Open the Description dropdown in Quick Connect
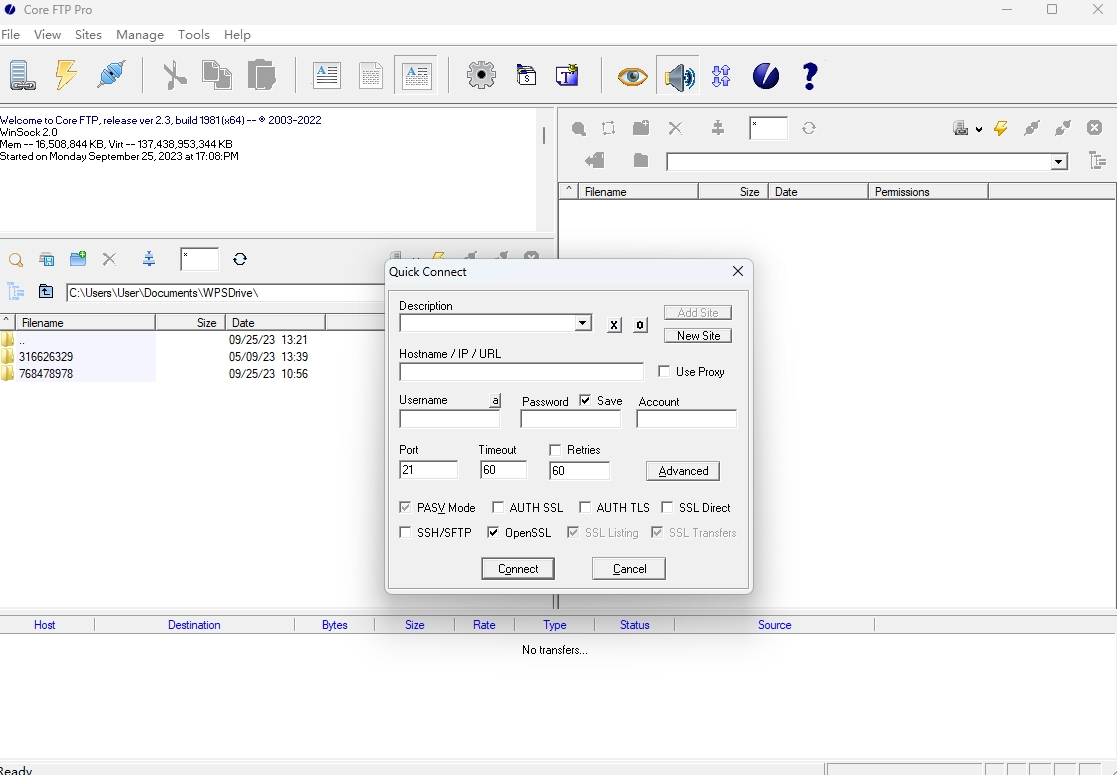1117x775 pixels. coord(582,323)
